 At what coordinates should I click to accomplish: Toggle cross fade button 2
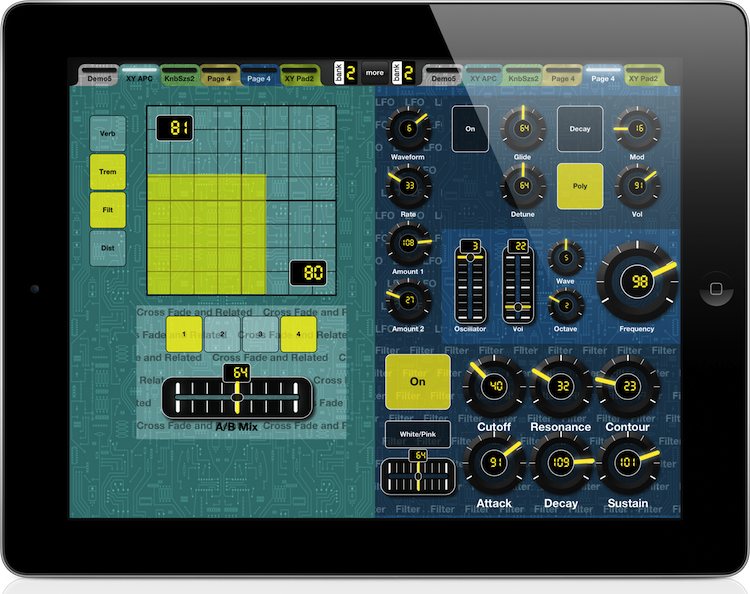[x=222, y=334]
